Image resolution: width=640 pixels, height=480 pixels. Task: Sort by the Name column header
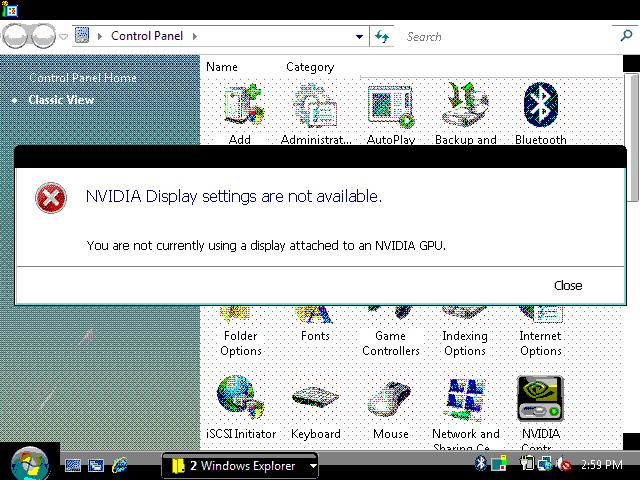[x=222, y=67]
